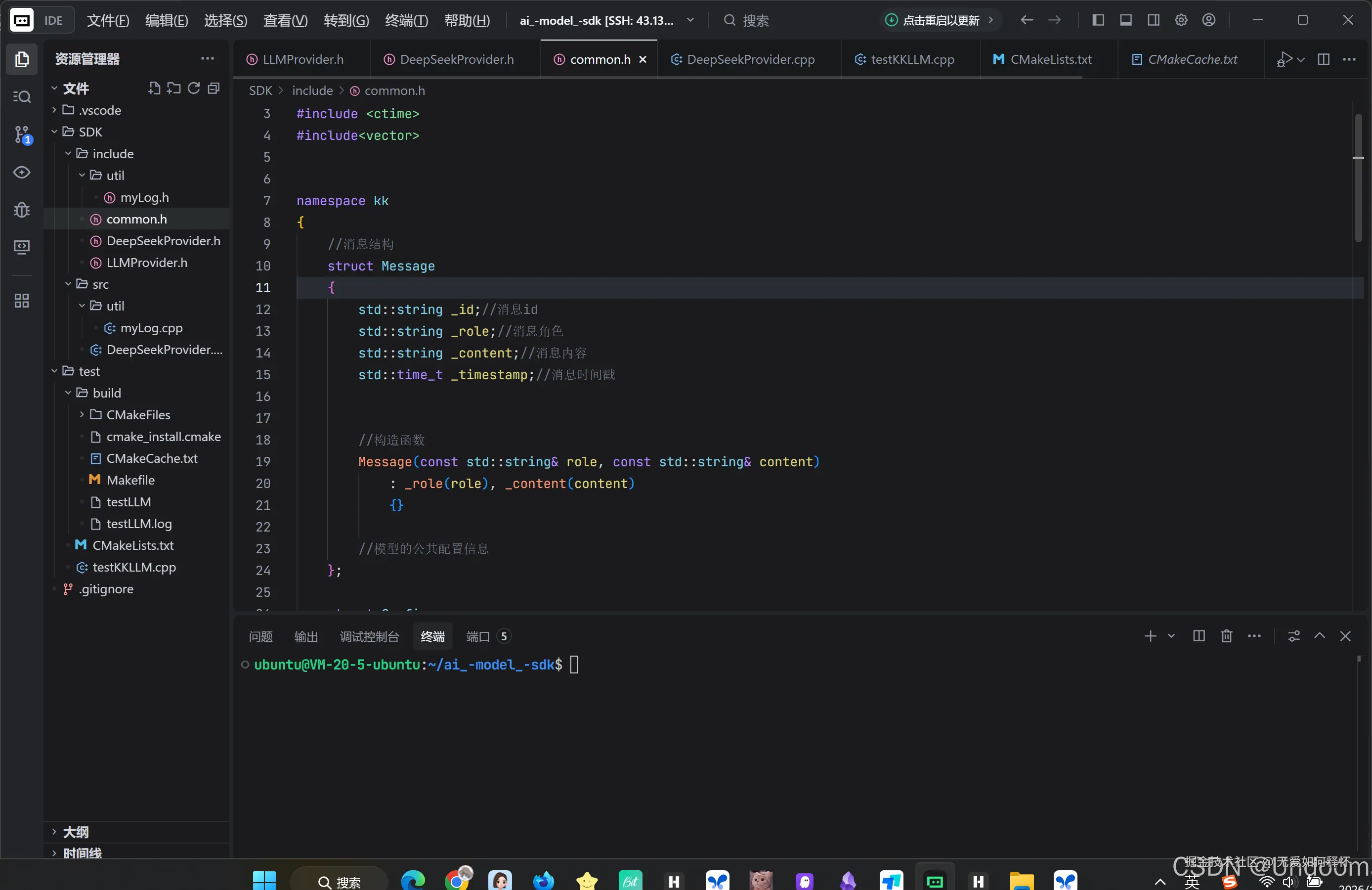This screenshot has height=890, width=1372.
Task: Open the new terminal profile dropdown arrow
Action: (1171, 636)
